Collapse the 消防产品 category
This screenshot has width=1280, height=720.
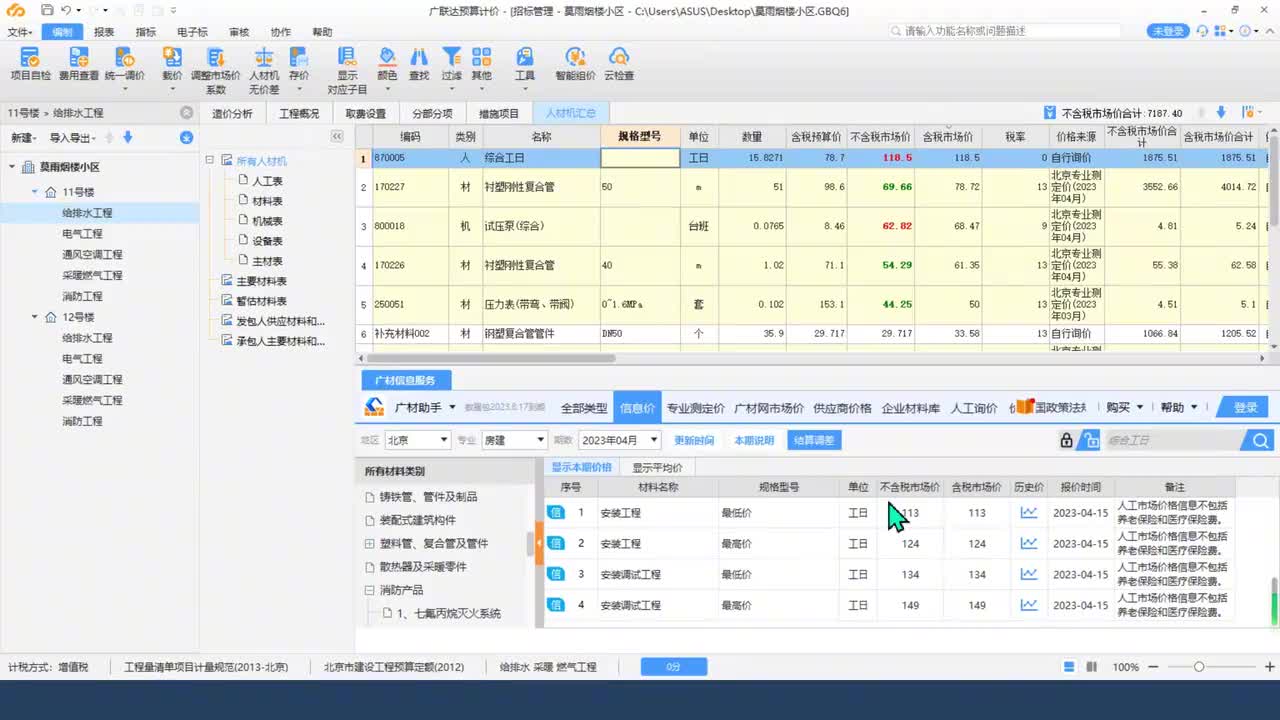click(x=370, y=590)
